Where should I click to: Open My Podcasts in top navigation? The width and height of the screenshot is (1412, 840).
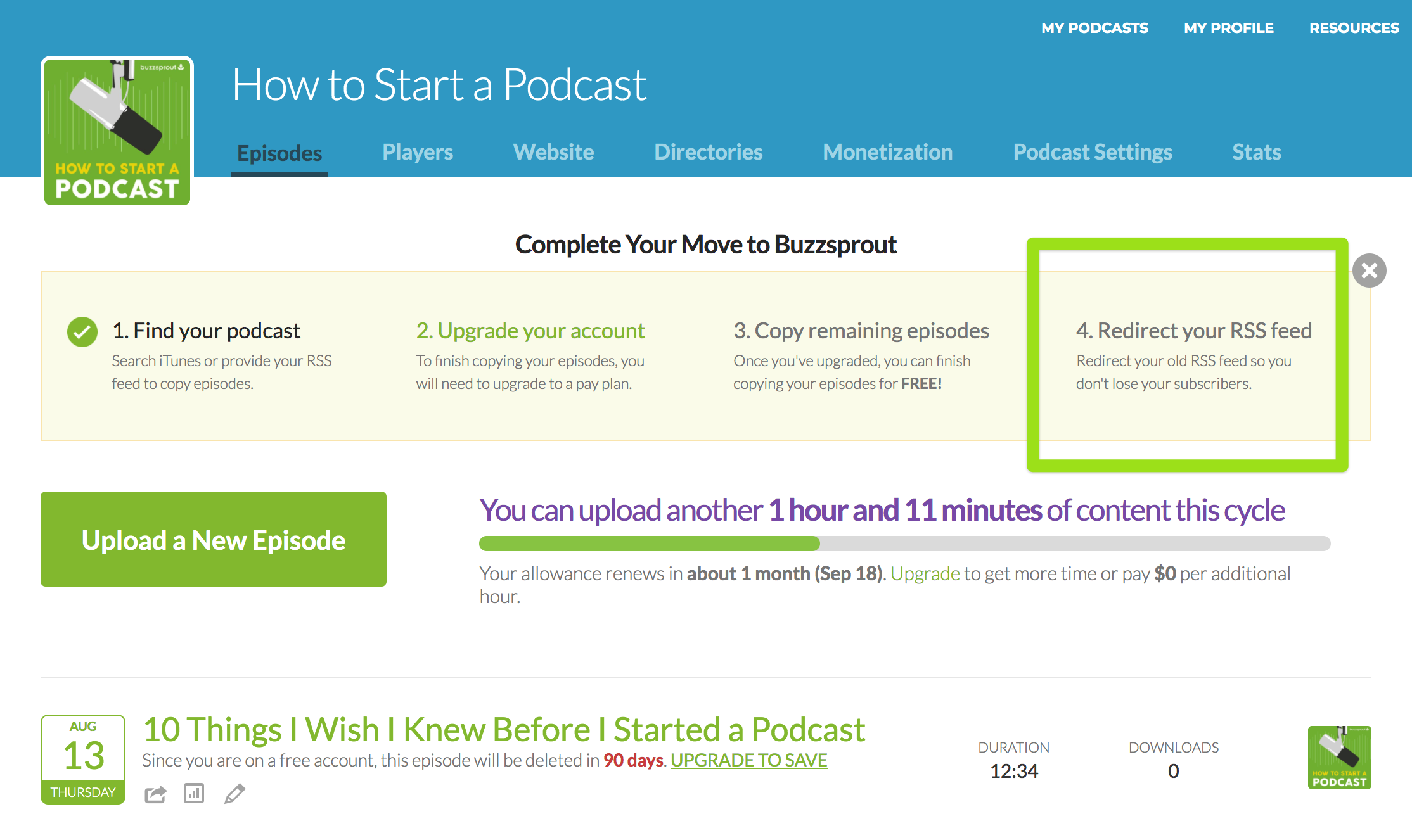1094,28
